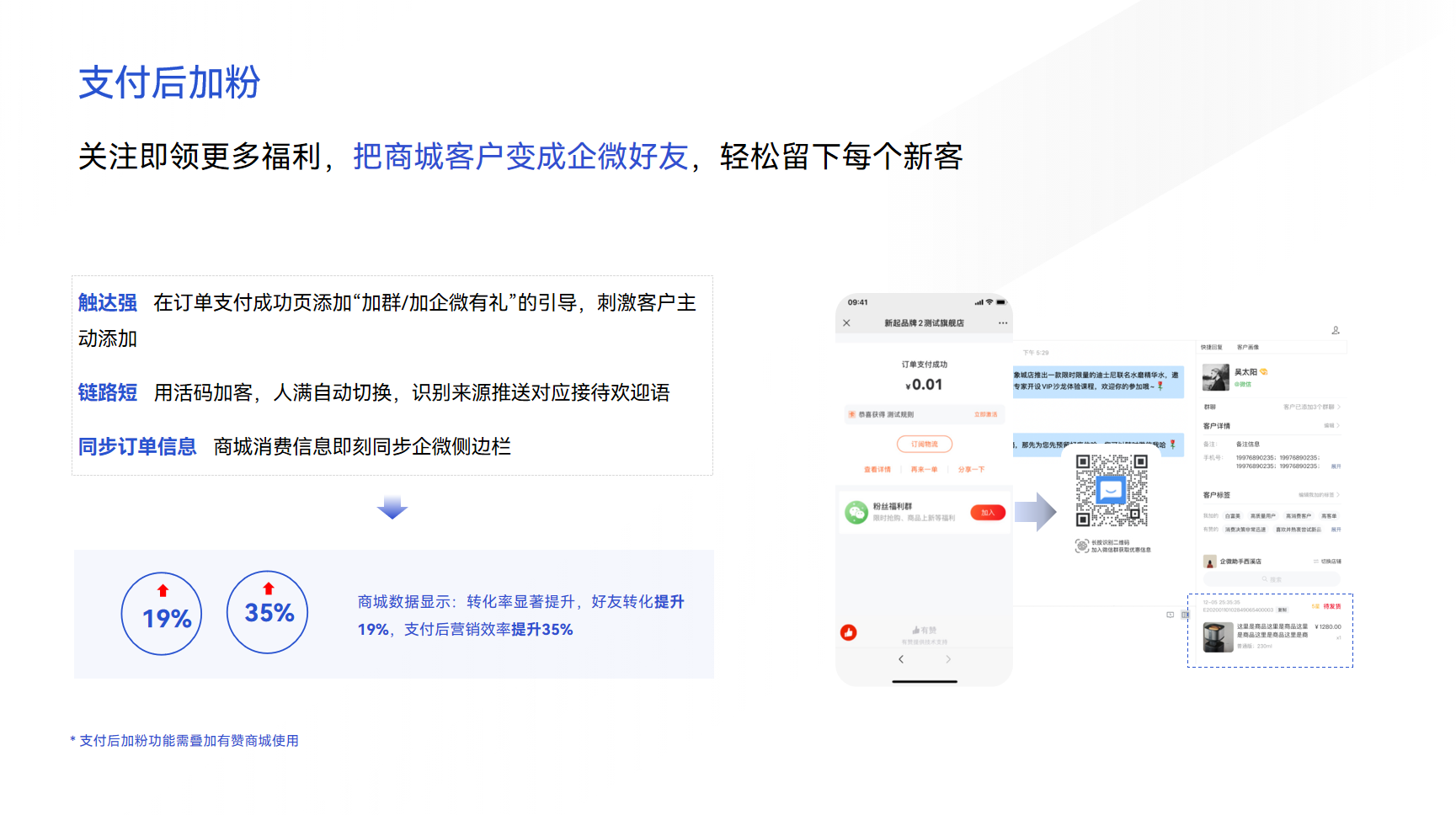
Task: Click the green WeChat group icon
Action: (856, 512)
